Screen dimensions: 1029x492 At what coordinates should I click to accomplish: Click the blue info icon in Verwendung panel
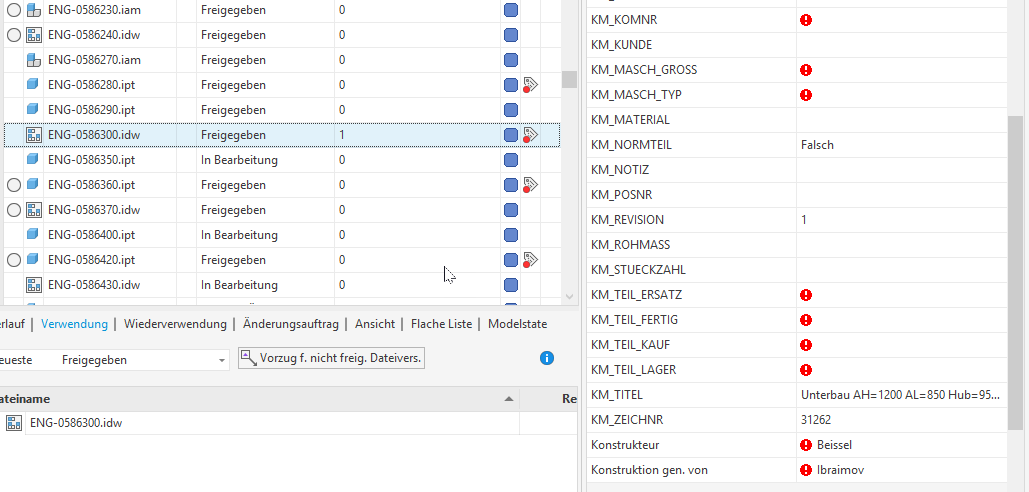click(547, 358)
